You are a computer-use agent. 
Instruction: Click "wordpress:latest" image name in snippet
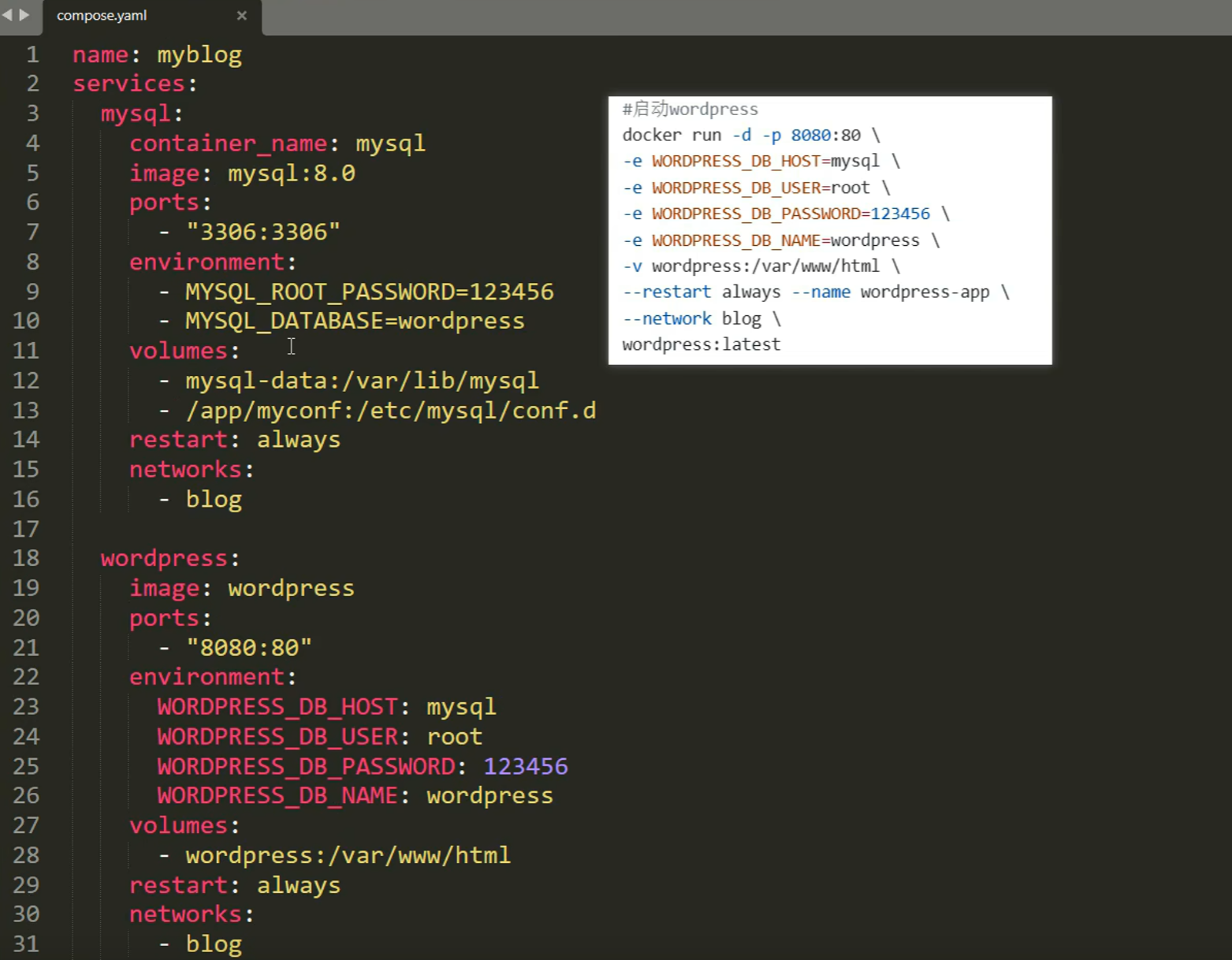[x=702, y=344]
